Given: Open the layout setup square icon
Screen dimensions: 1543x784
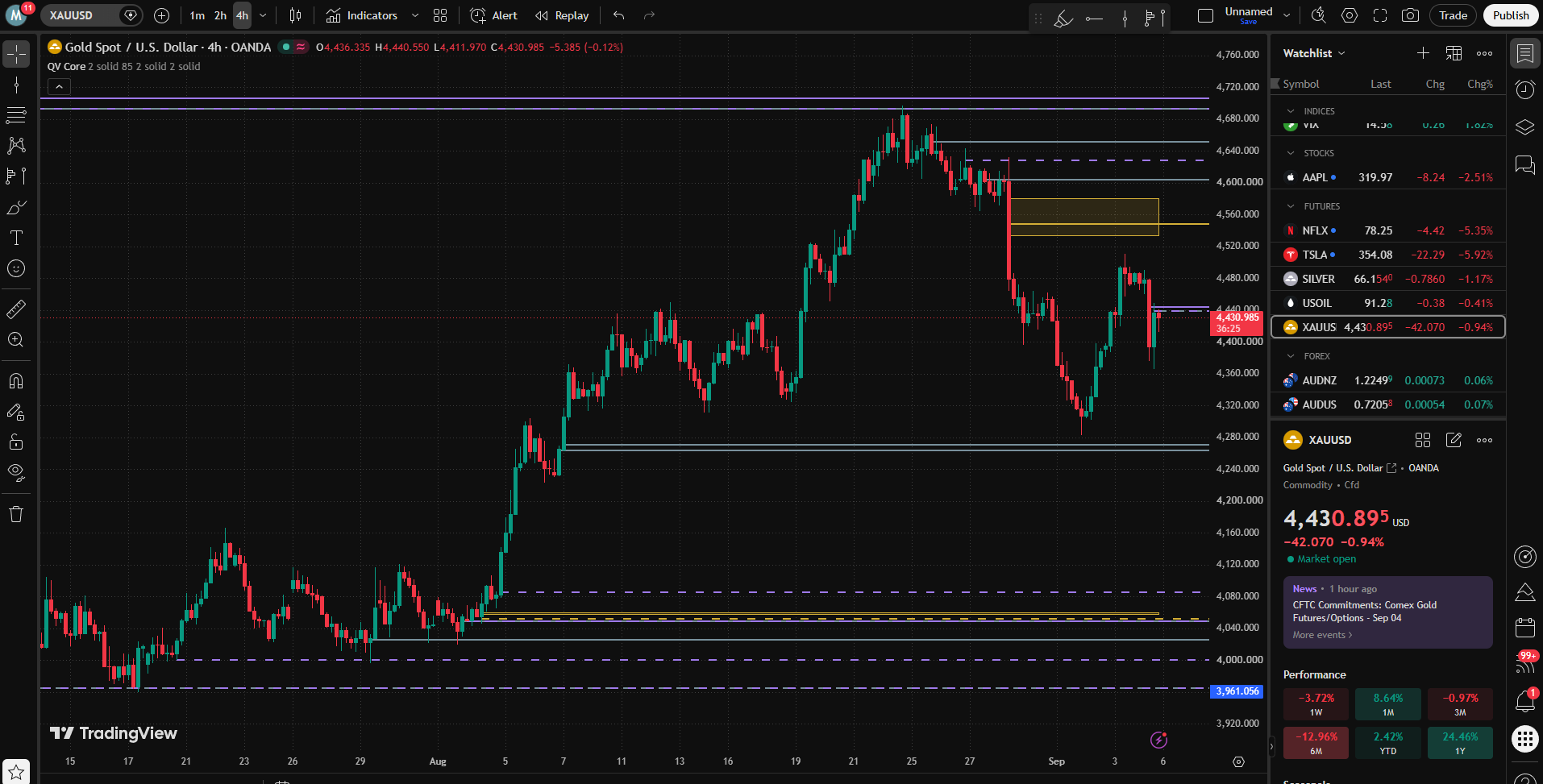Looking at the screenshot, I should click(1206, 15).
